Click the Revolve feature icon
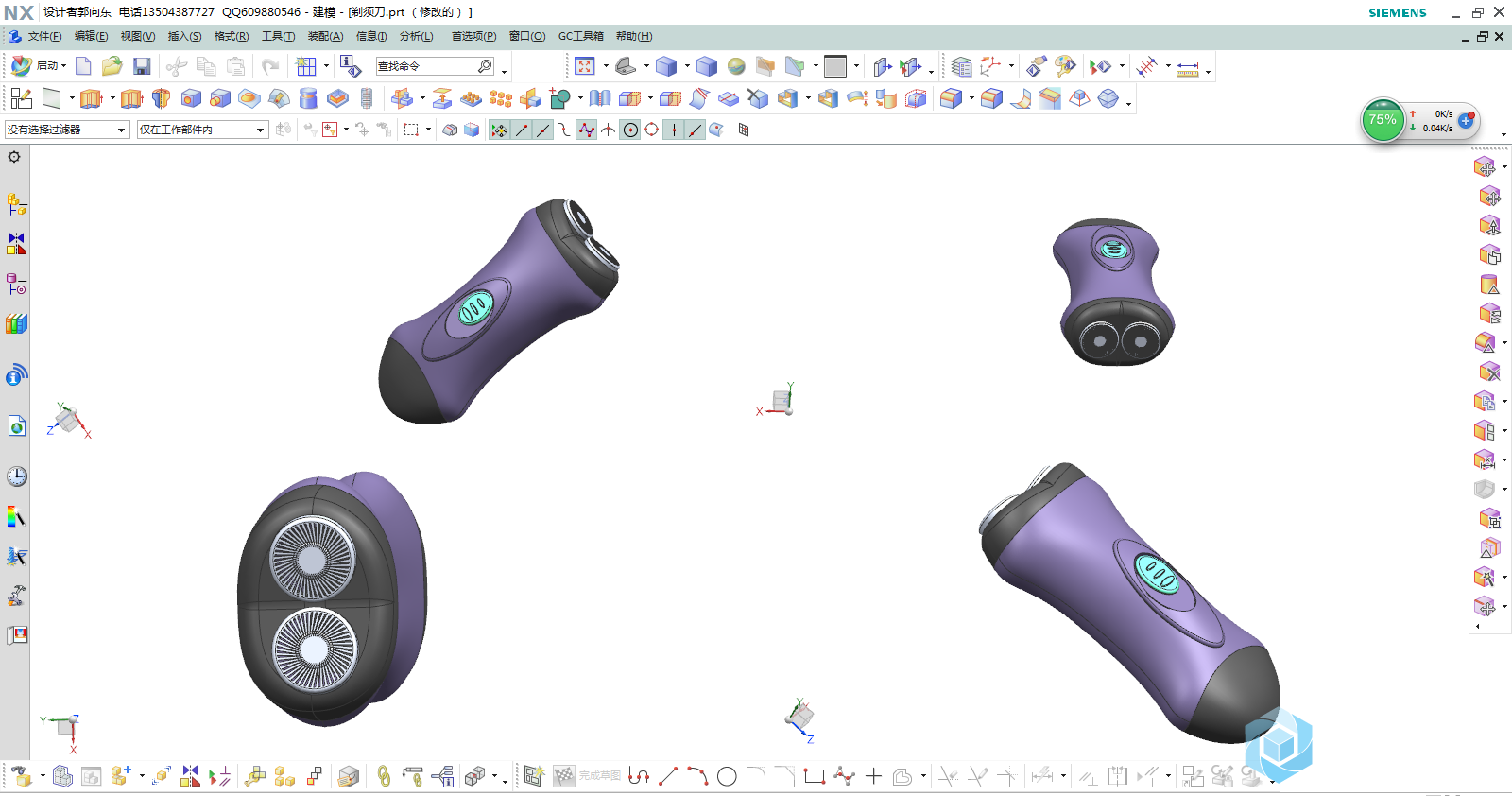 point(161,98)
